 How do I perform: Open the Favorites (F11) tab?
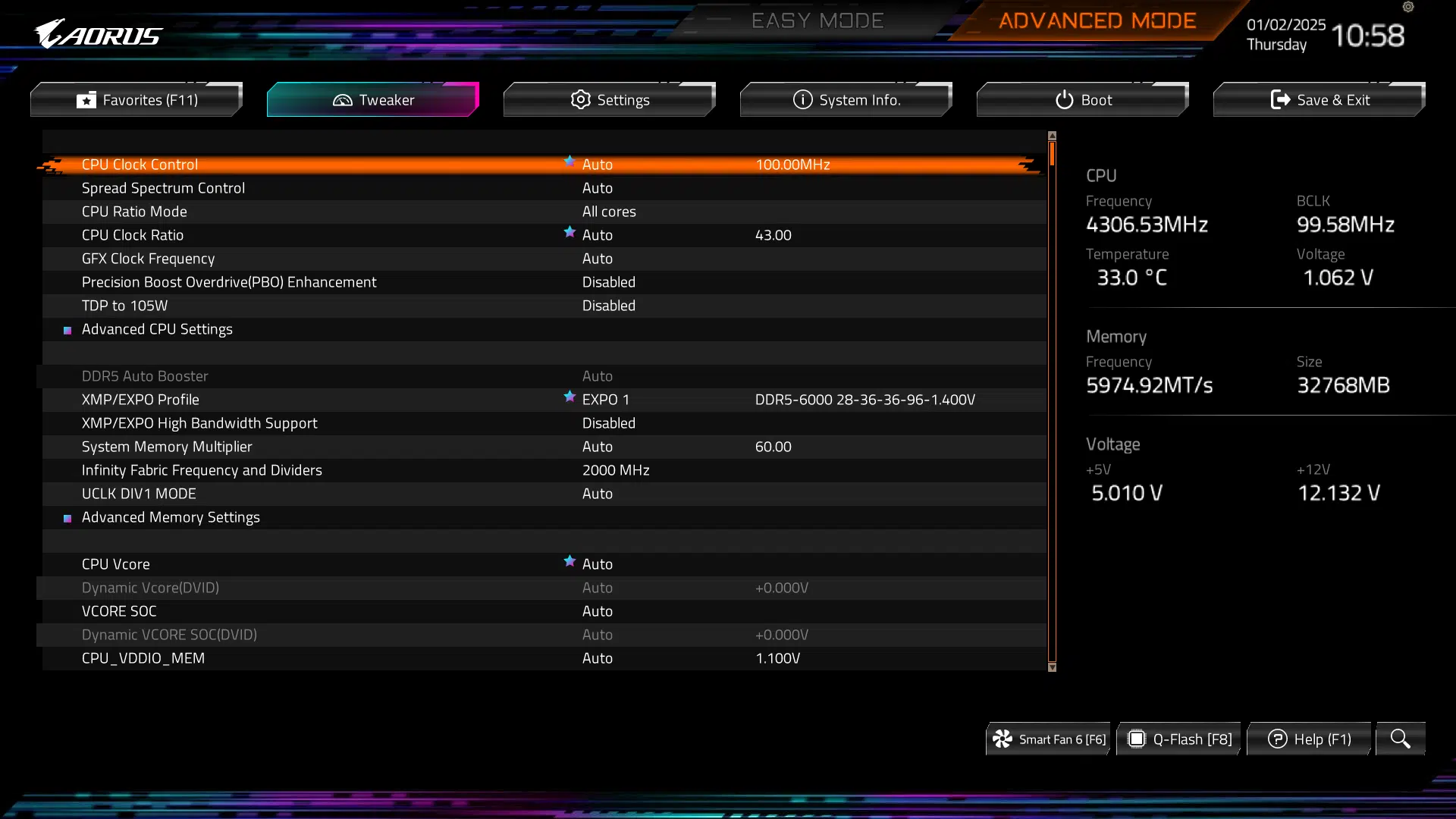136,99
